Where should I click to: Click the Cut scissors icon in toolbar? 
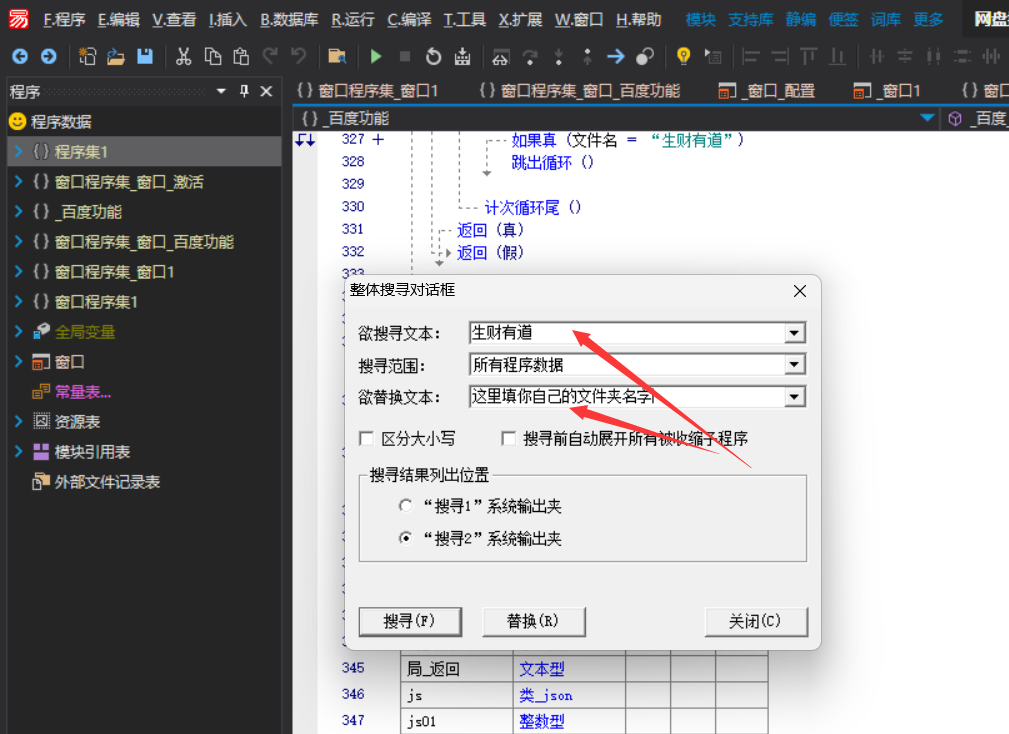183,56
